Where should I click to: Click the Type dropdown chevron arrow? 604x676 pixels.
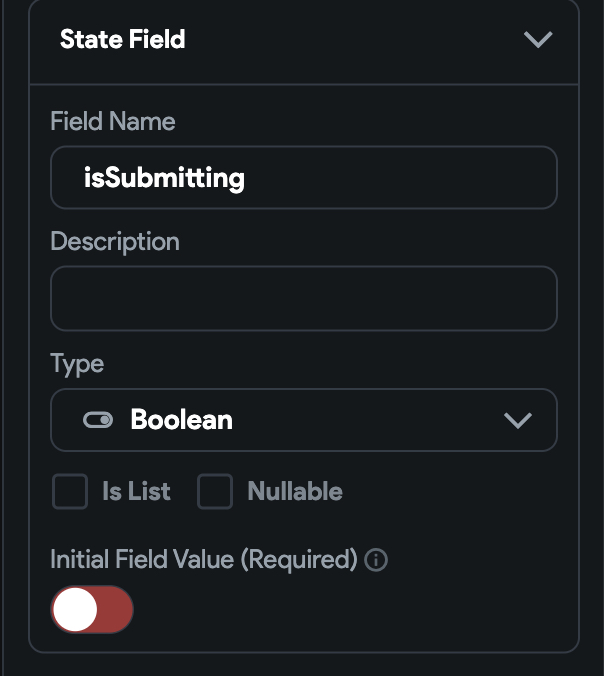point(517,420)
